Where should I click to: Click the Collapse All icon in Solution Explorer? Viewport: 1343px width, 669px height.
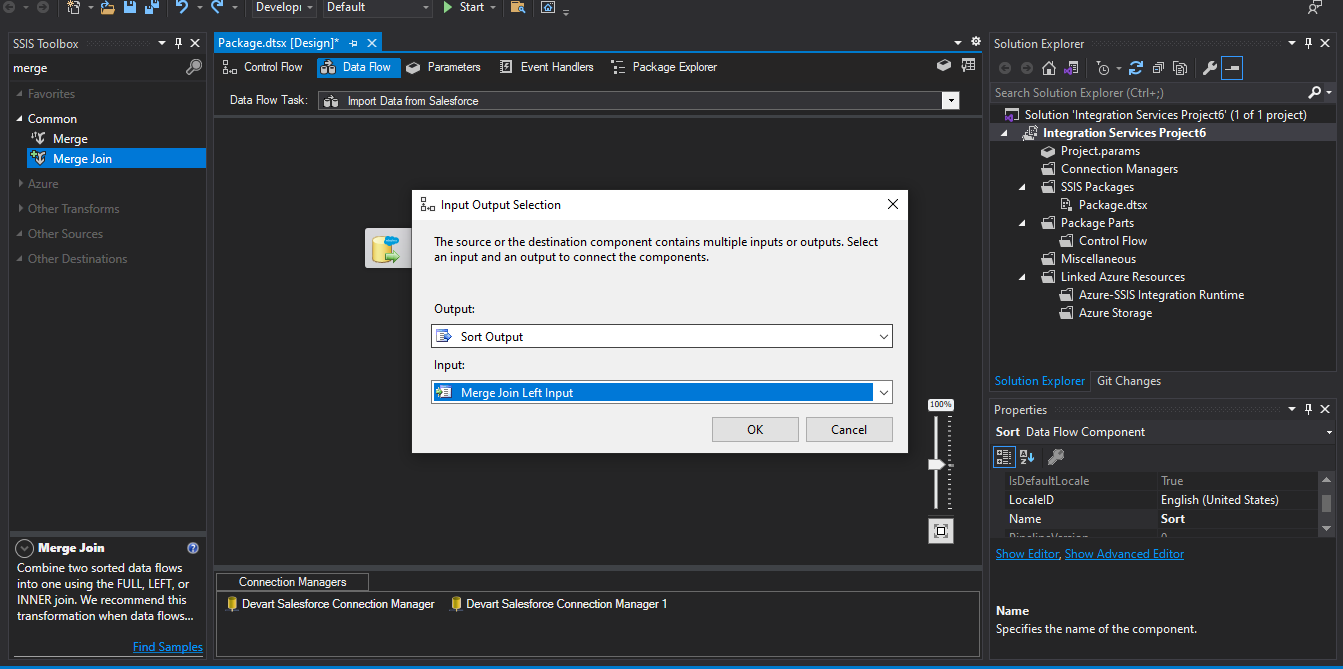(1158, 68)
